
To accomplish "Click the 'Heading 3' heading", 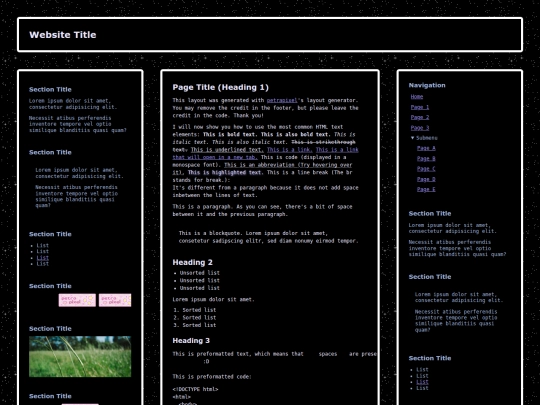I will pos(191,341).
